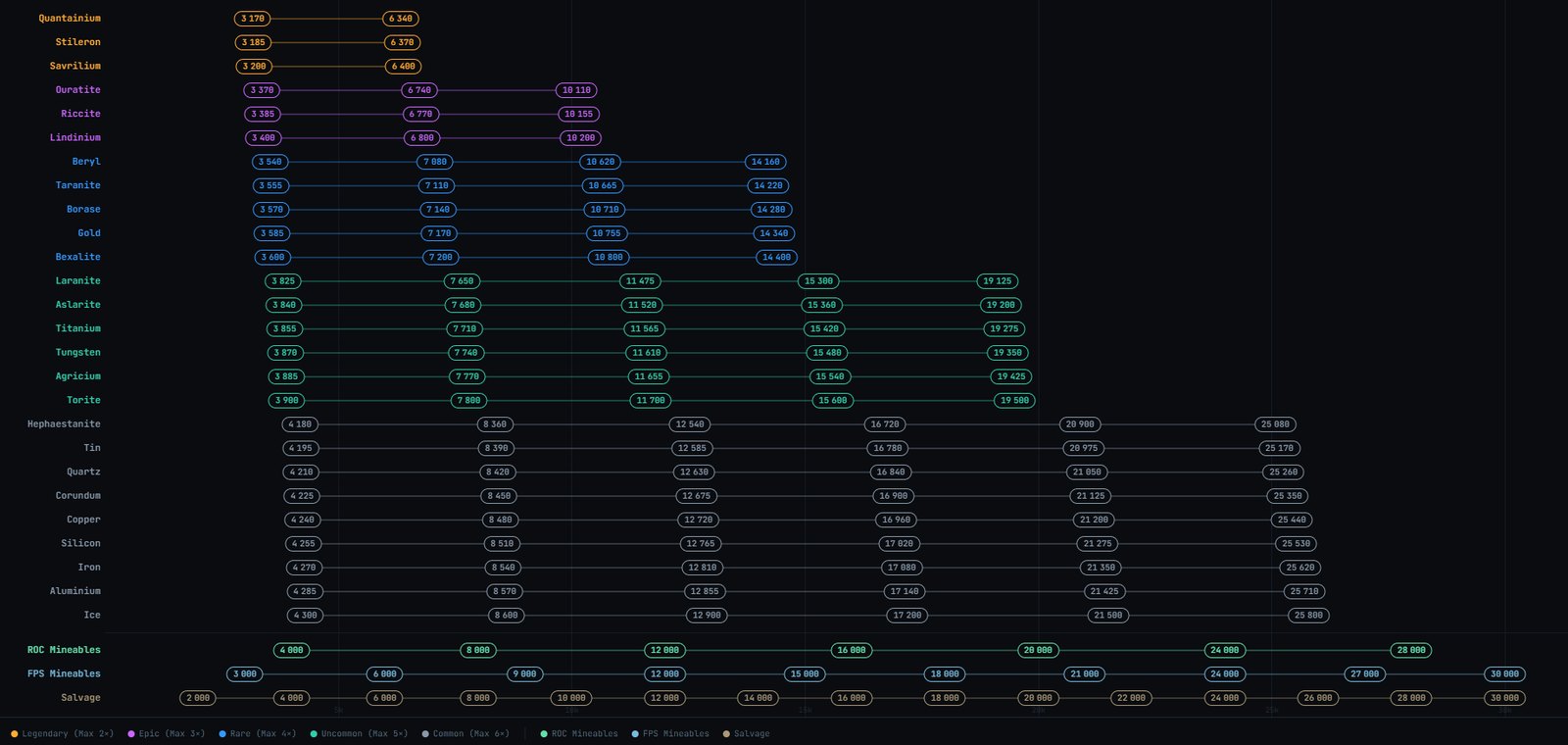Click the Ouratite row label
The image size is (1568, 745).
pos(78,90)
